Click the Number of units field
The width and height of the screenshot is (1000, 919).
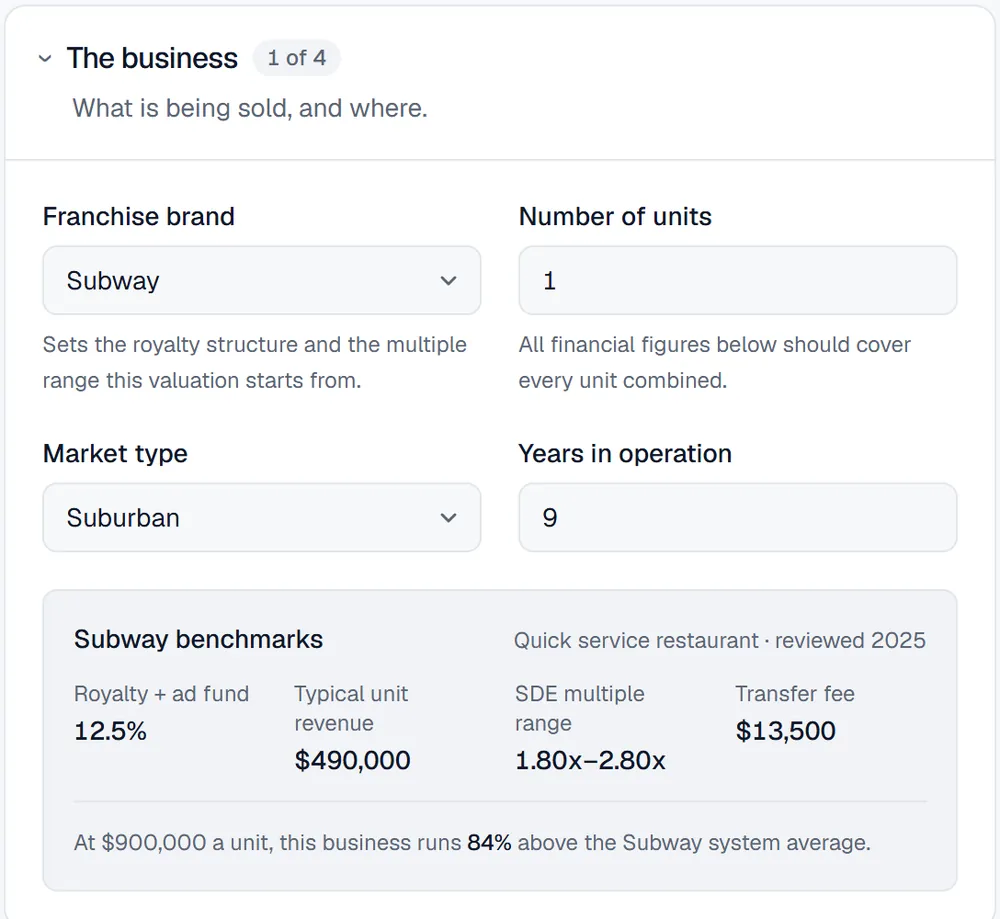tap(738, 280)
